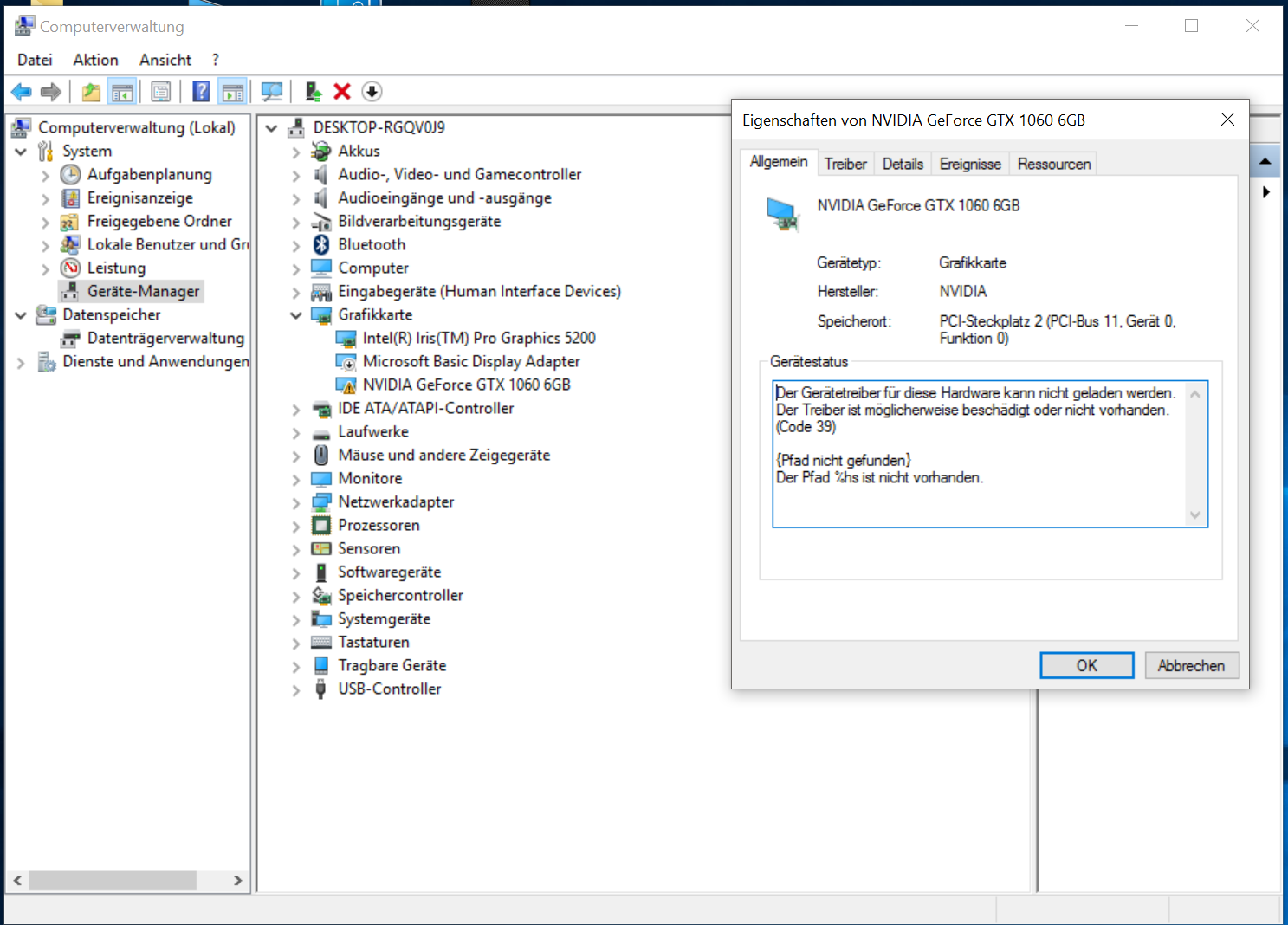The height and width of the screenshot is (925, 1288).
Task: Select the Prozessoren device category
Action: click(x=379, y=526)
